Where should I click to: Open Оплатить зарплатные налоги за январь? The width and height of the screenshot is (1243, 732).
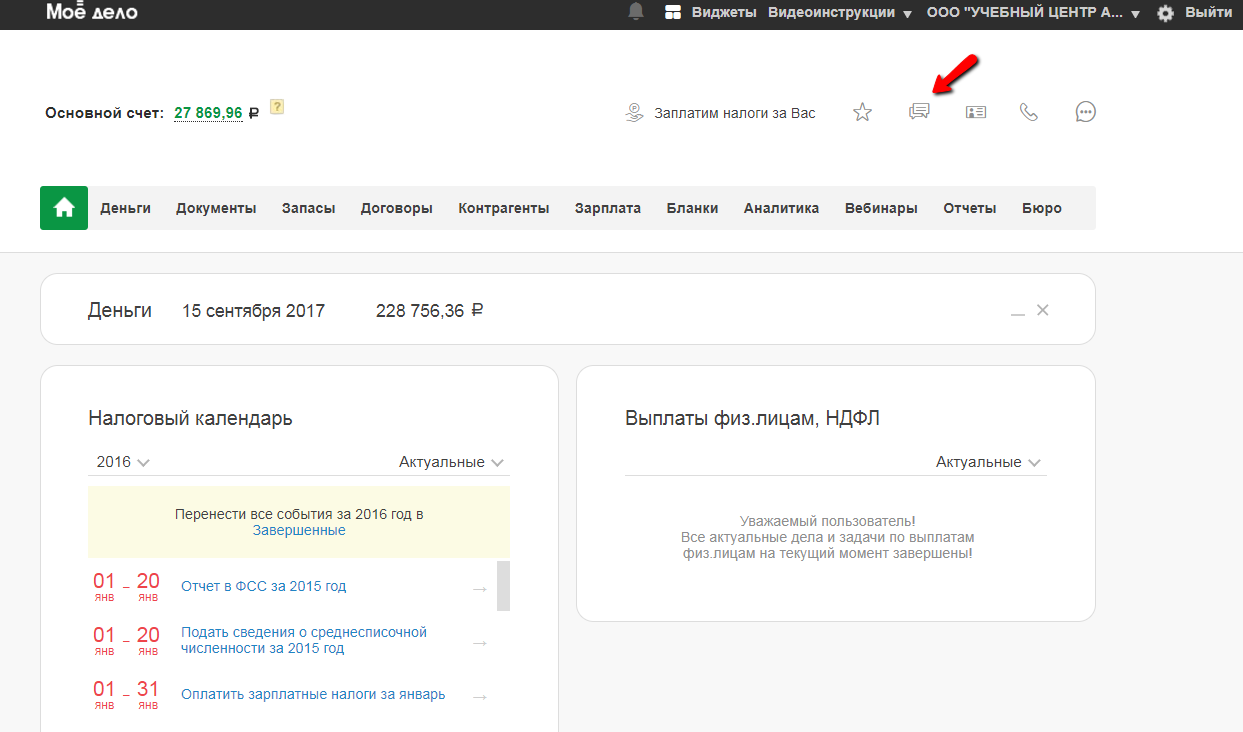point(313,694)
